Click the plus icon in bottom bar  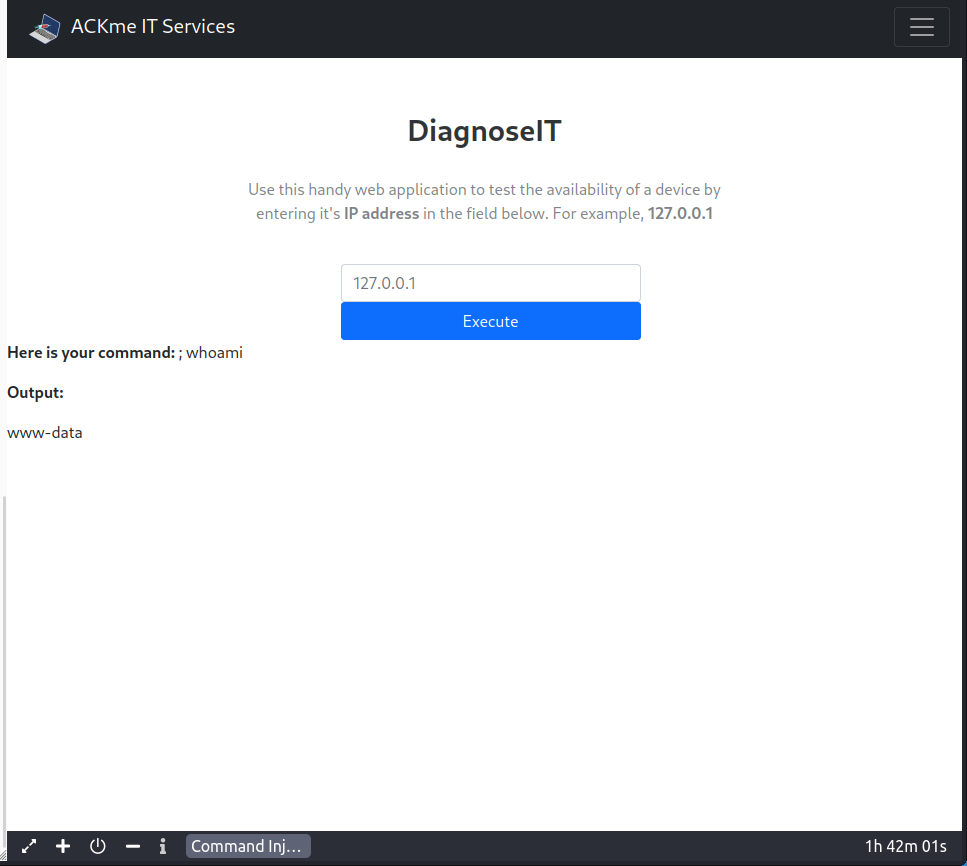[63, 846]
